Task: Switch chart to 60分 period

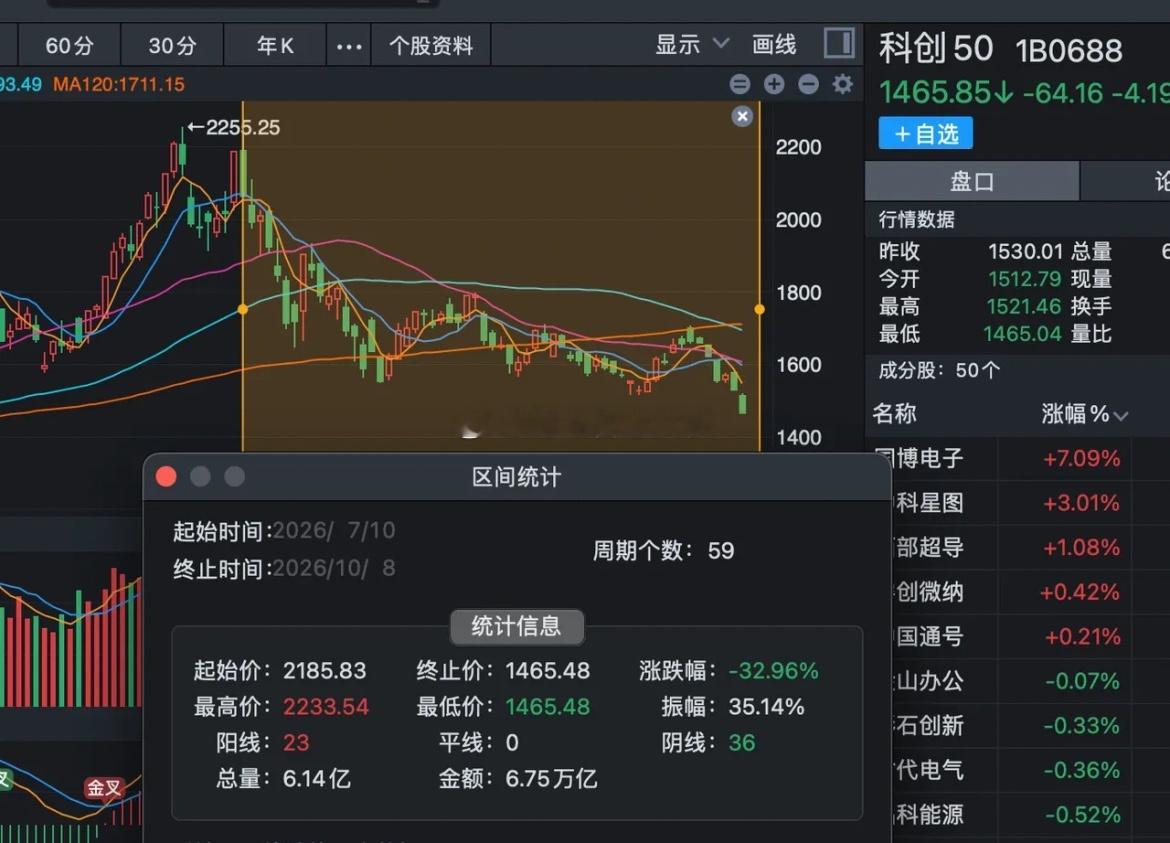Action: 69,46
